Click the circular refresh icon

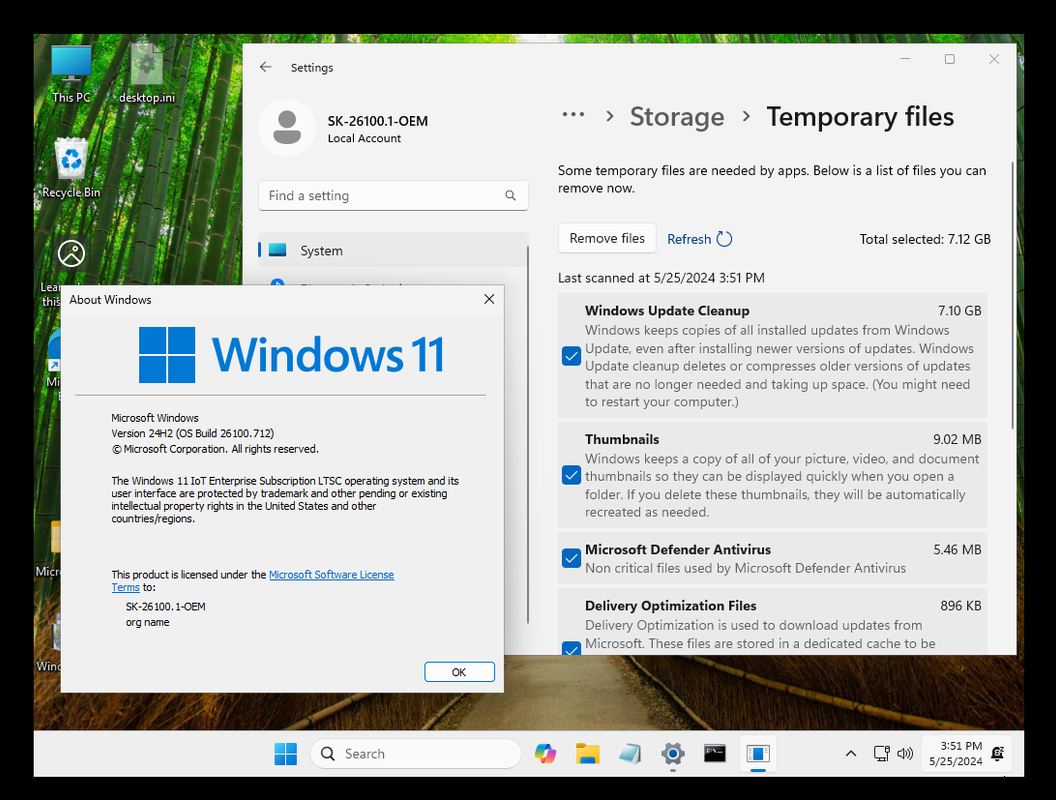tap(724, 239)
